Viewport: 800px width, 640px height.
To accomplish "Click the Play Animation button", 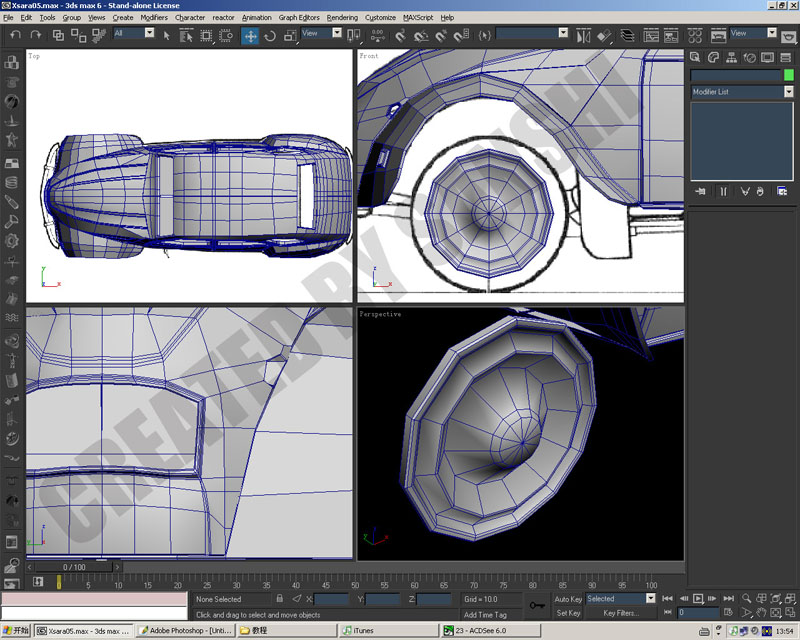I will point(698,598).
